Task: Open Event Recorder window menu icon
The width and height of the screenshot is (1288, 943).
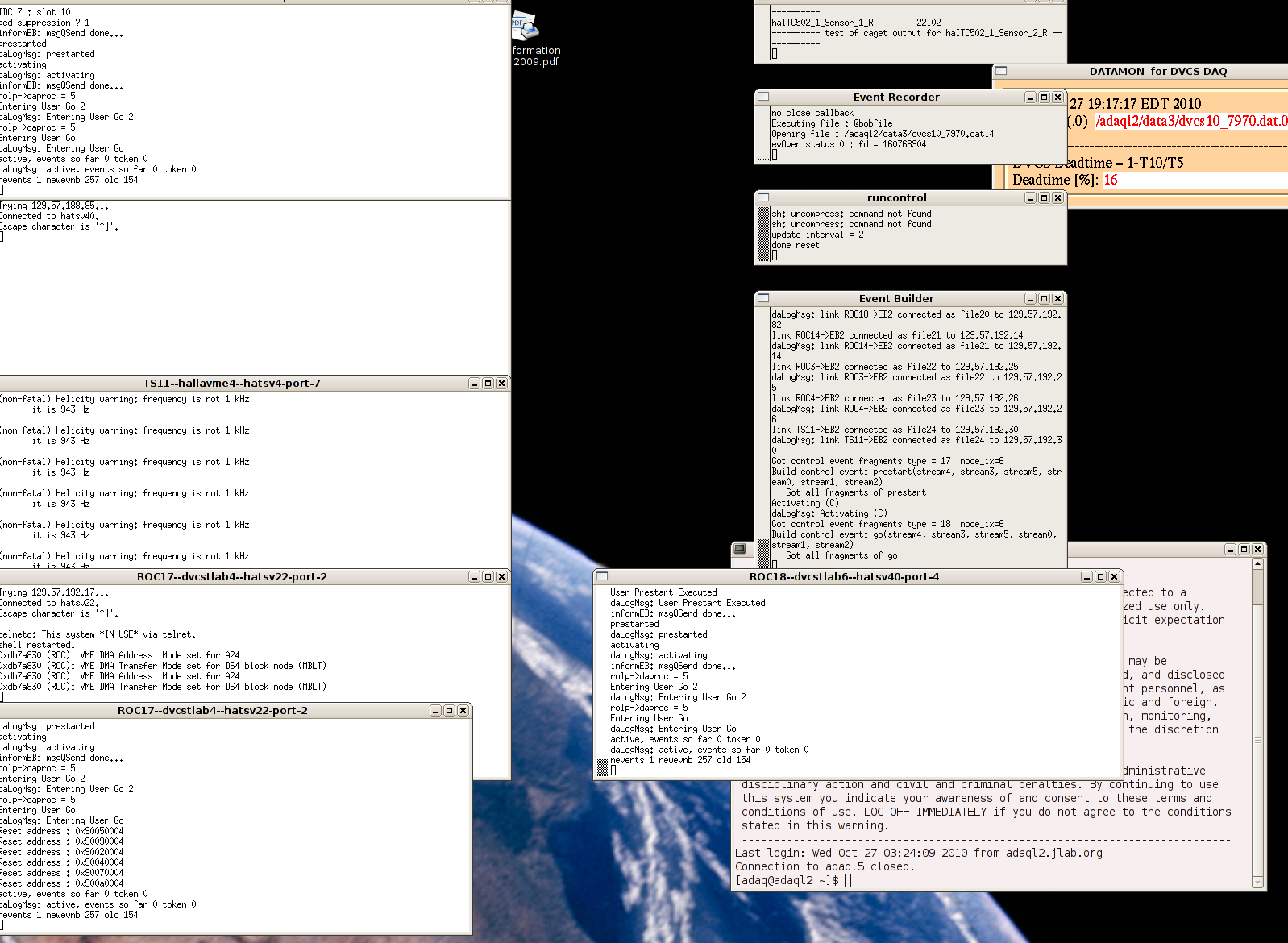Action: tap(763, 97)
